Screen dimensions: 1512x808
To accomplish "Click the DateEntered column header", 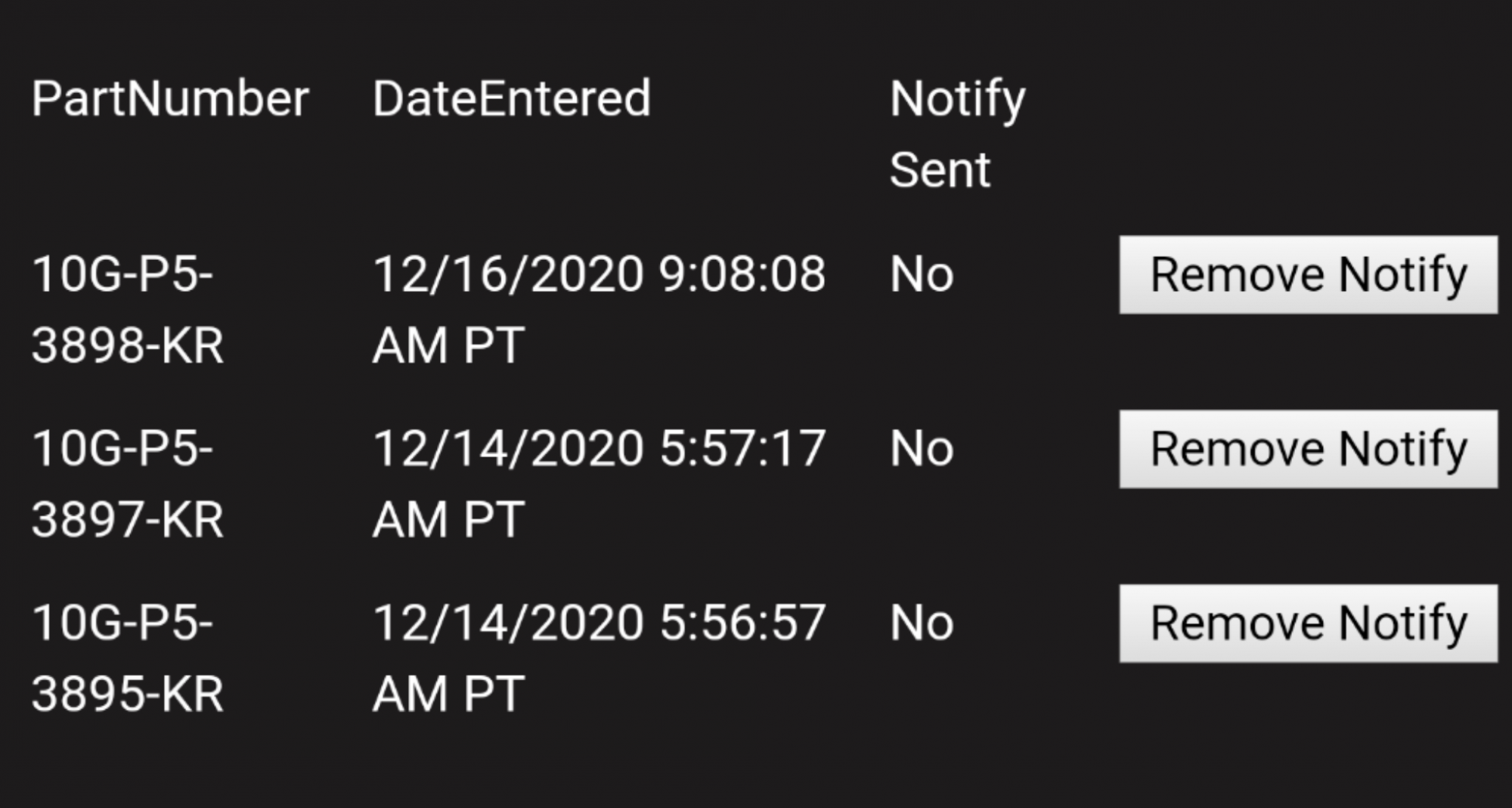I will (511, 98).
